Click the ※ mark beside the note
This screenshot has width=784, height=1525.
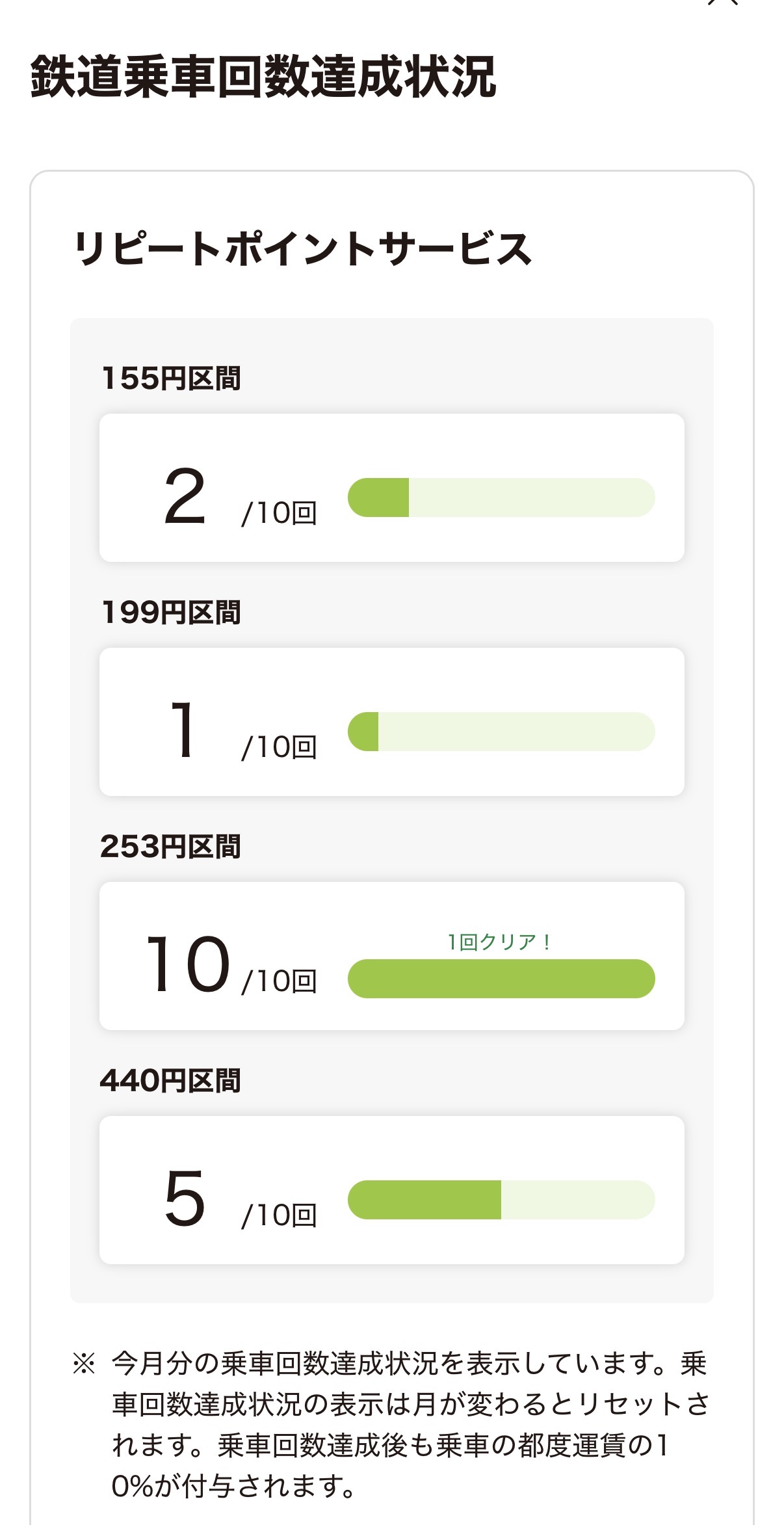[x=84, y=1364]
